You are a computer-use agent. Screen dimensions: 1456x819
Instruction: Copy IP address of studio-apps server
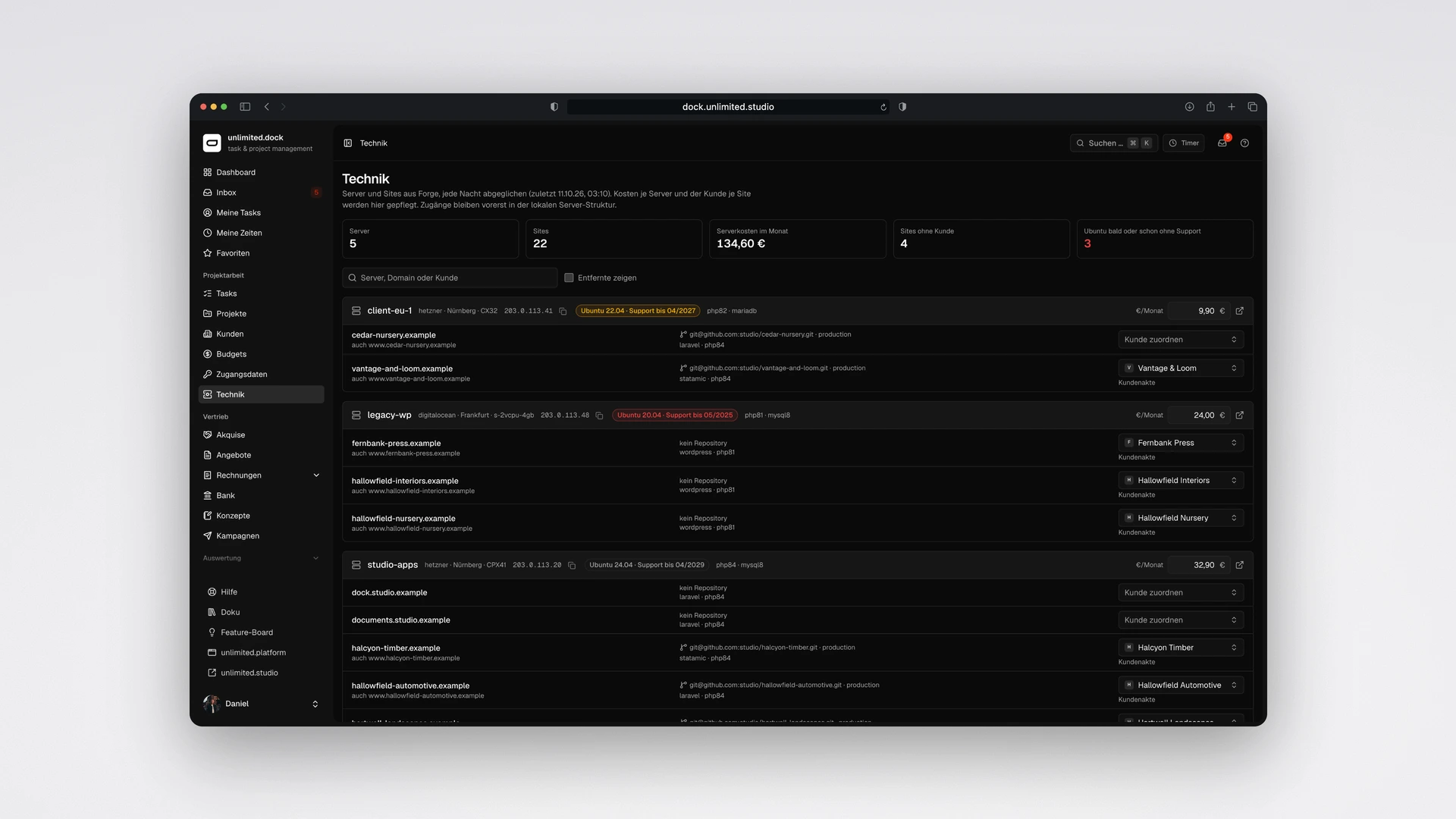(572, 565)
